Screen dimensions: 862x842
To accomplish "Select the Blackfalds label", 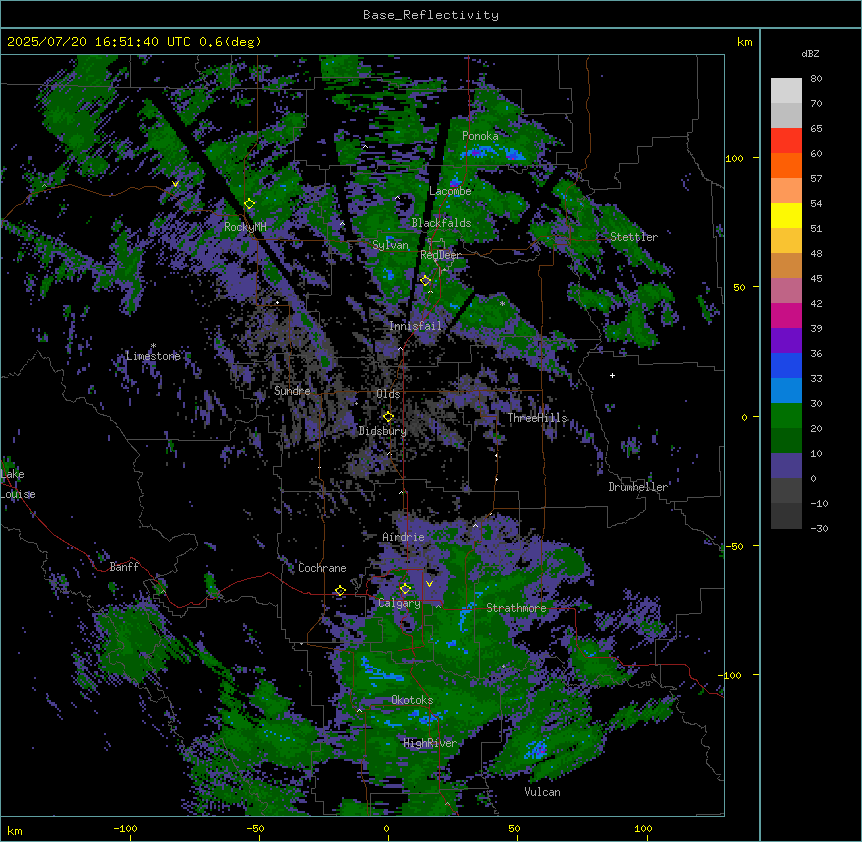I will pos(441,223).
